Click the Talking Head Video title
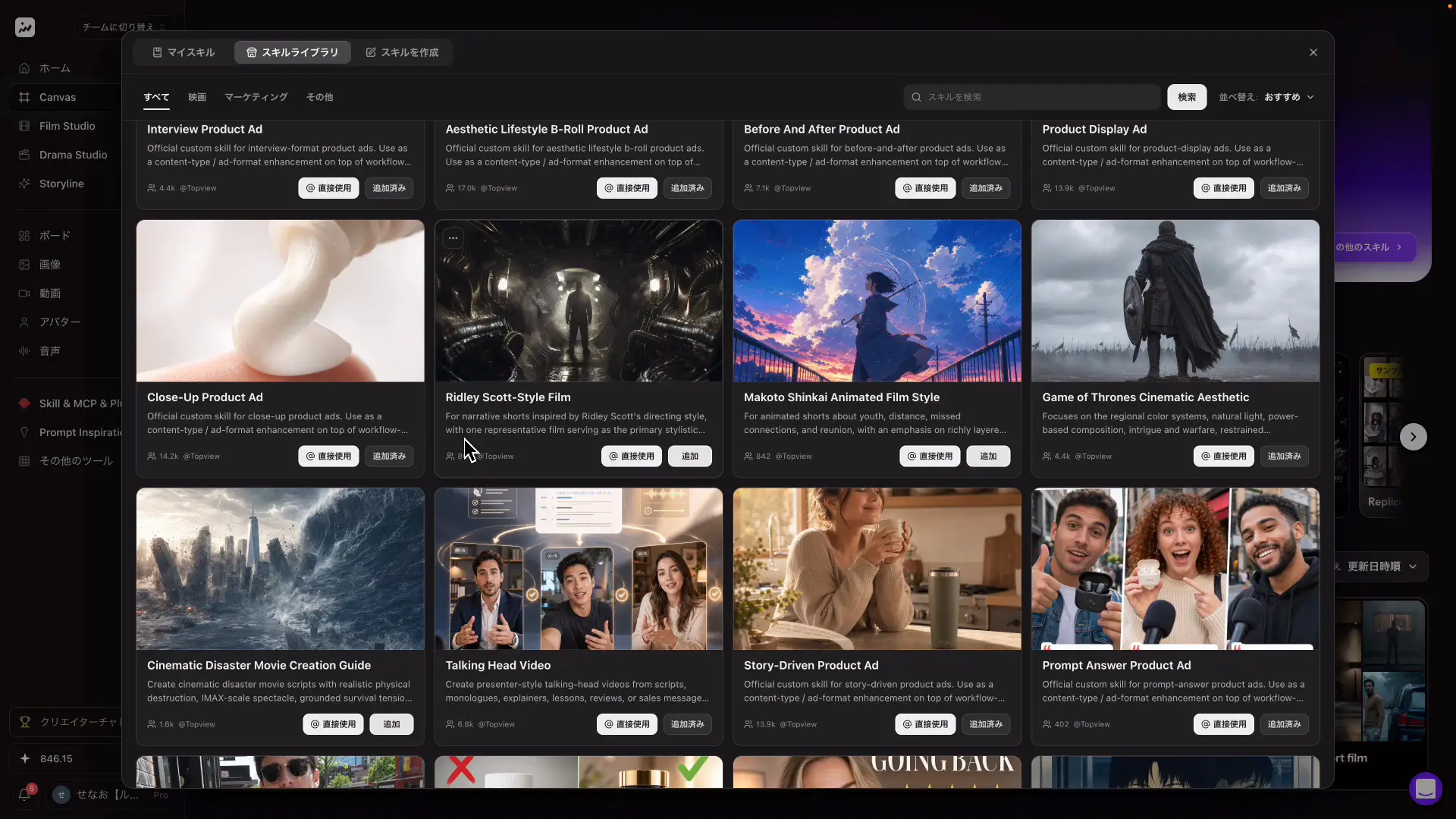Viewport: 1456px width, 819px height. [x=498, y=666]
